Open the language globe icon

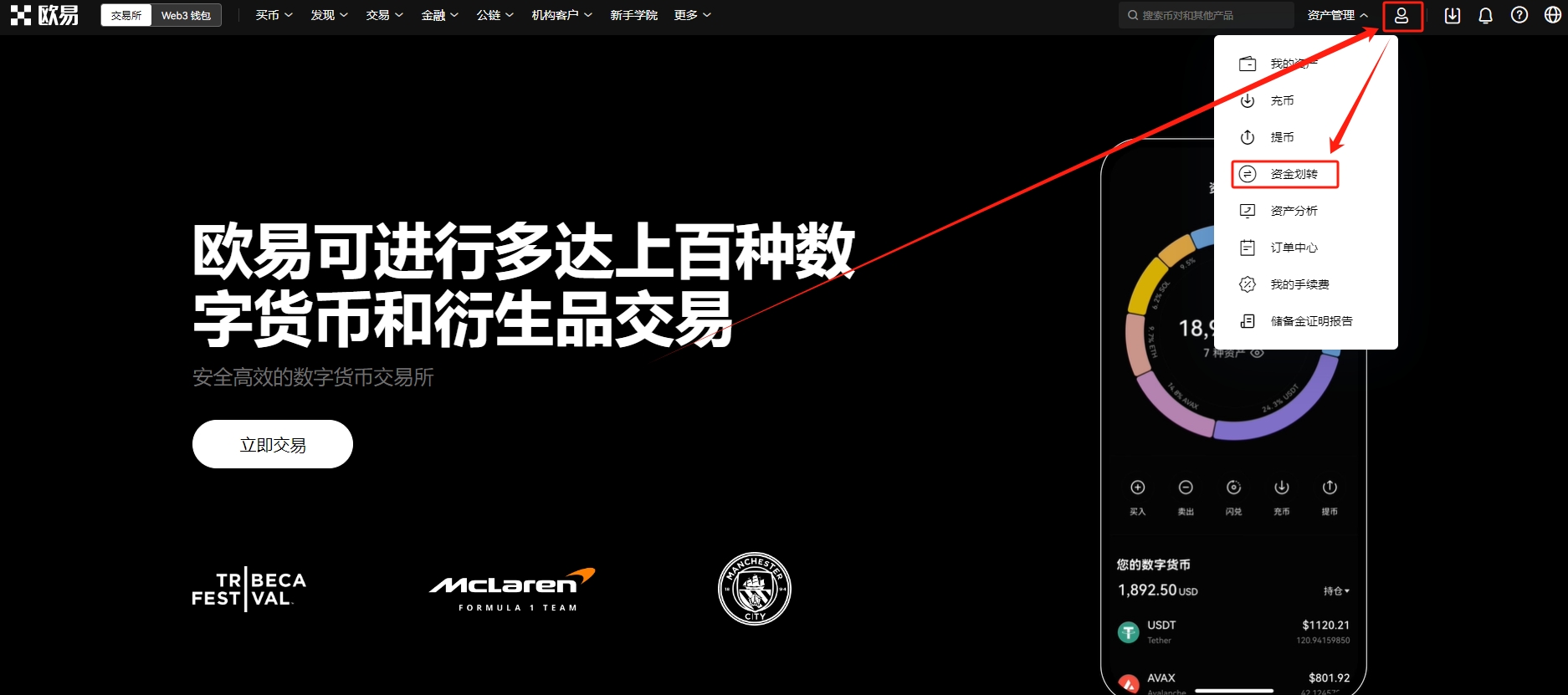1553,15
